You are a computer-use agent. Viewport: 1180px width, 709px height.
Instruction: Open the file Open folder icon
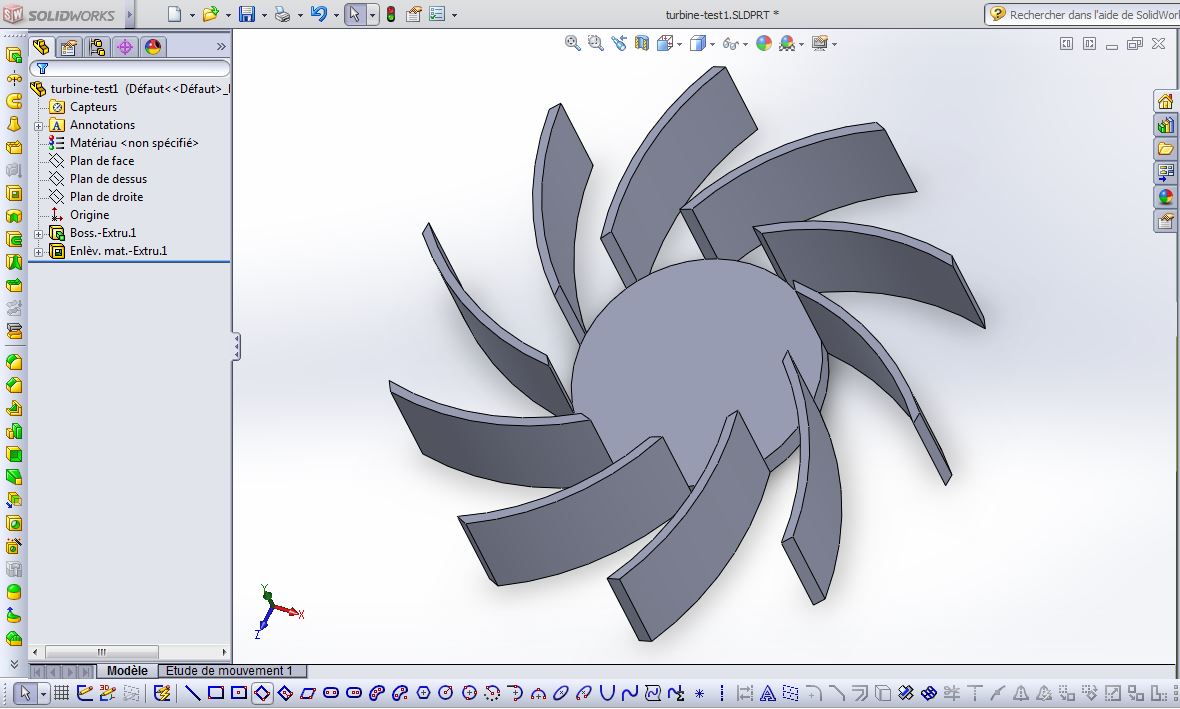pyautogui.click(x=211, y=14)
